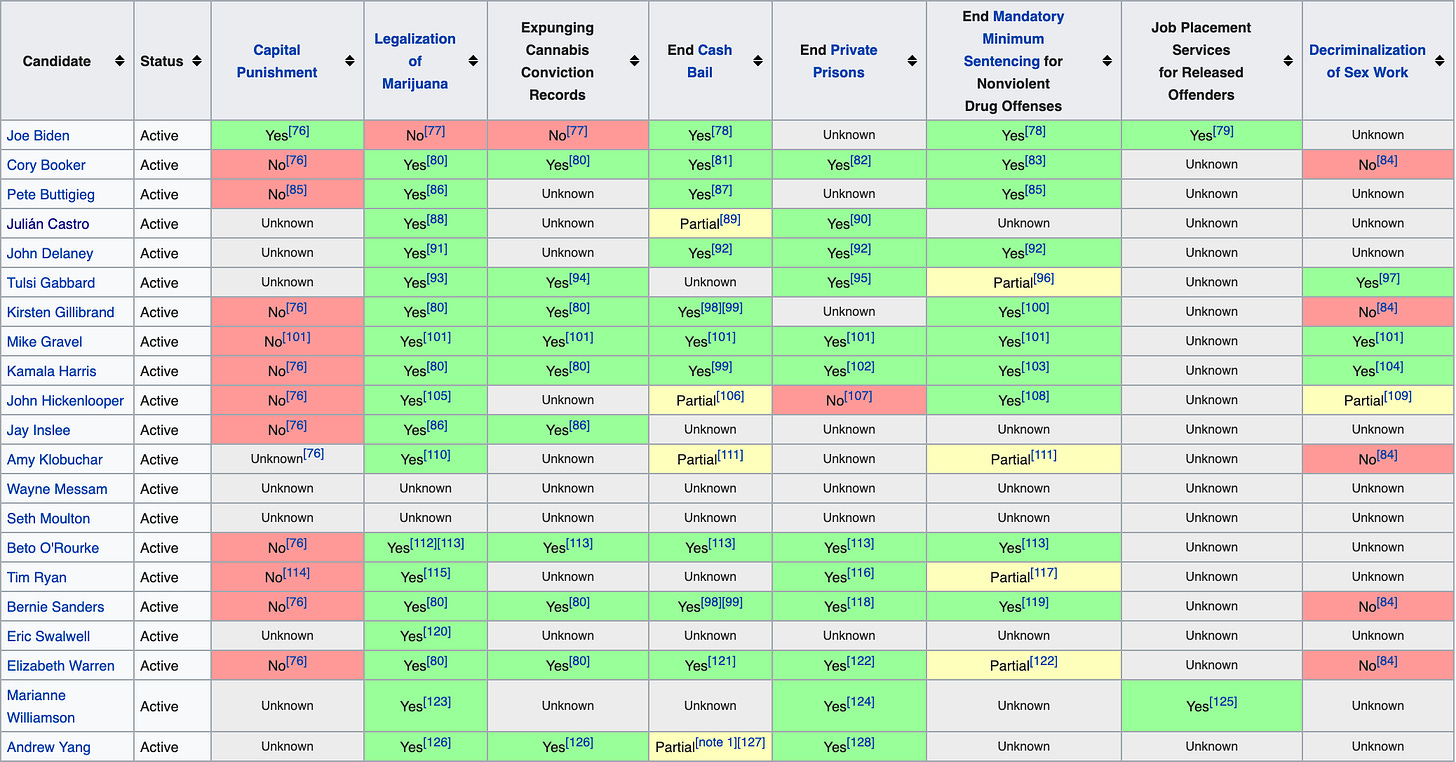Follow citation 117 in Tim Ryan's Partial cell
This screenshot has width=1456, height=762.
click(1046, 573)
